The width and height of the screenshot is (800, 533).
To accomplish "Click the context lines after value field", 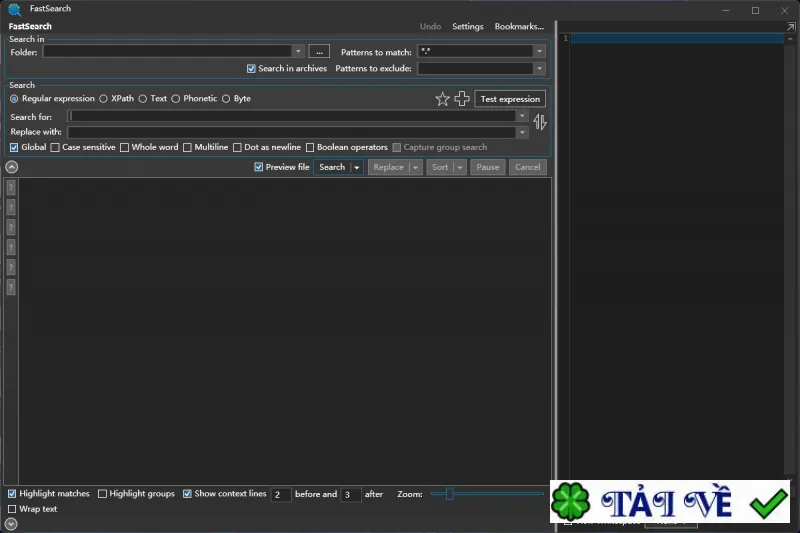I will pyautogui.click(x=351, y=494).
